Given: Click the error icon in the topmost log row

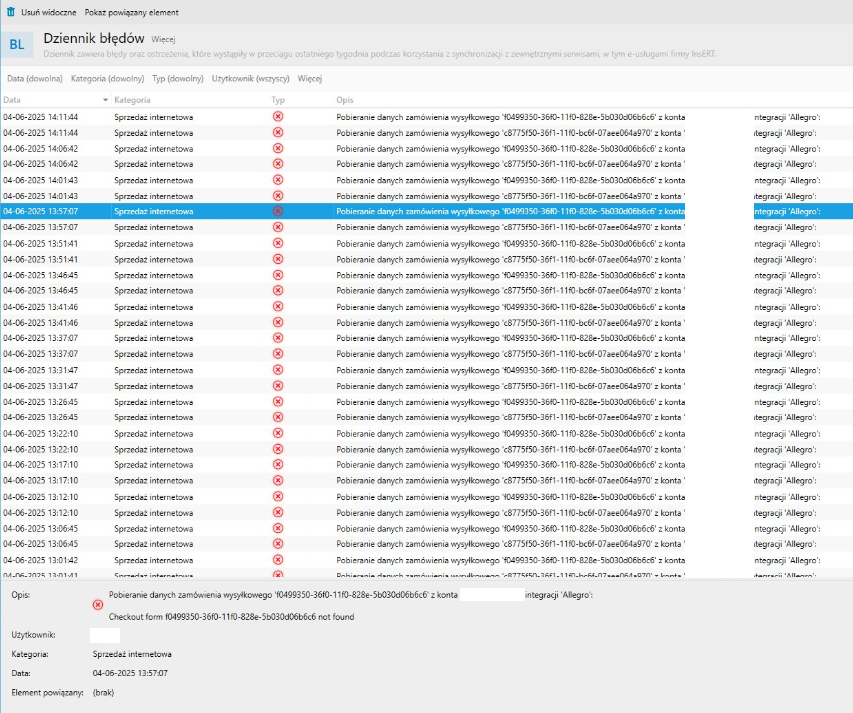Looking at the screenshot, I should [278, 117].
